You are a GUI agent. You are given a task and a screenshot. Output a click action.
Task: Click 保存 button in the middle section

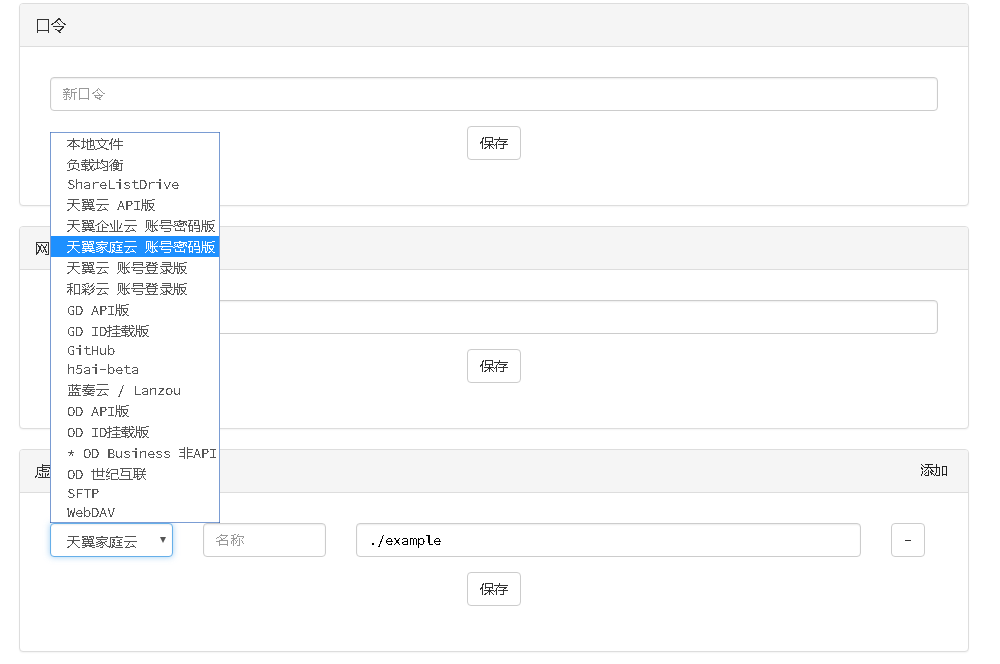[x=494, y=366]
